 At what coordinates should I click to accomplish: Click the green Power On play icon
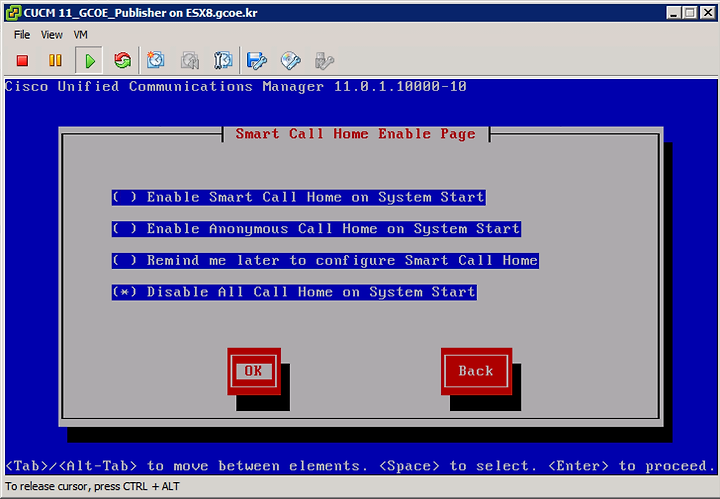tap(90, 60)
